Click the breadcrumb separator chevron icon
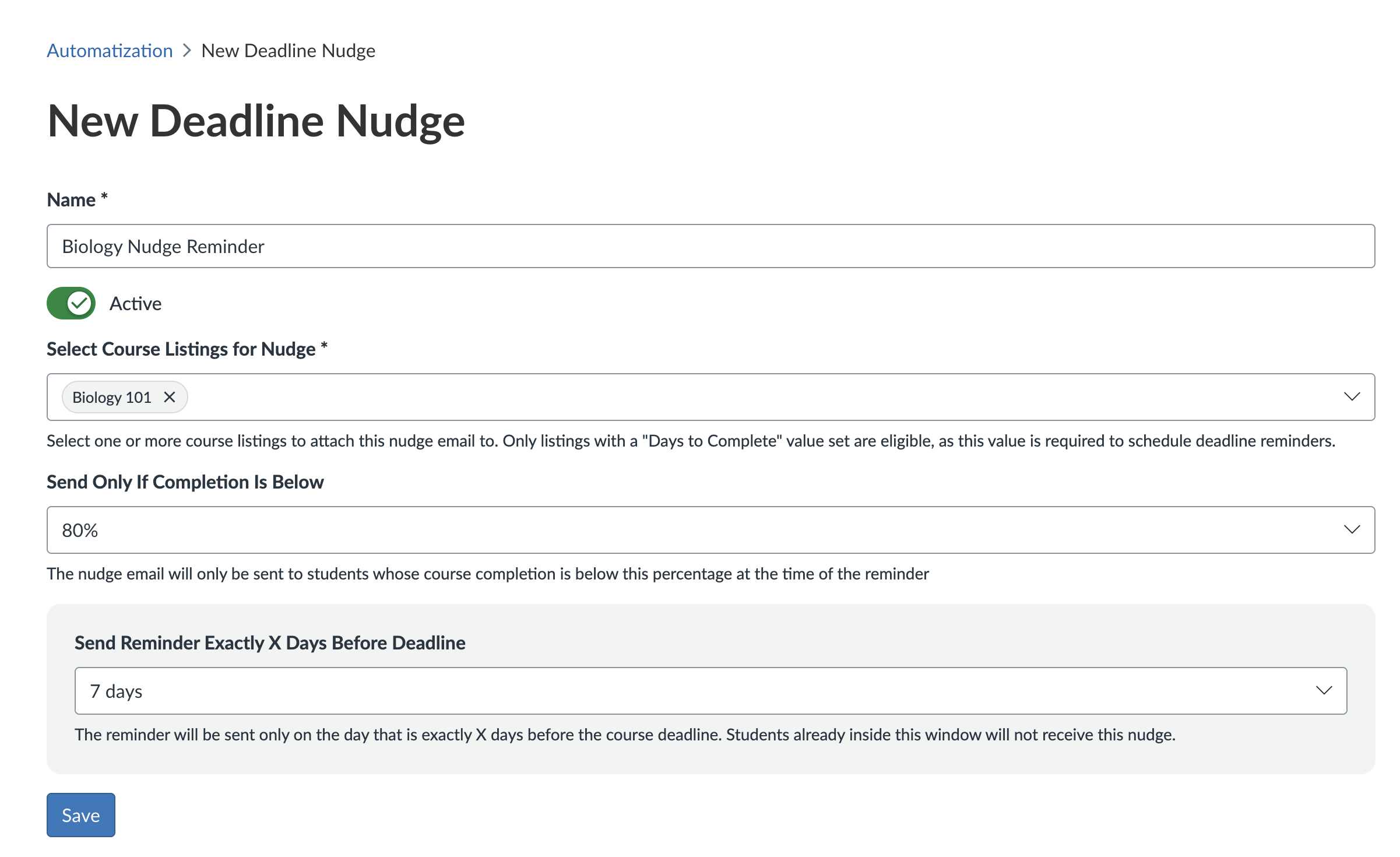Screen dimensions: 1400x857 187,51
